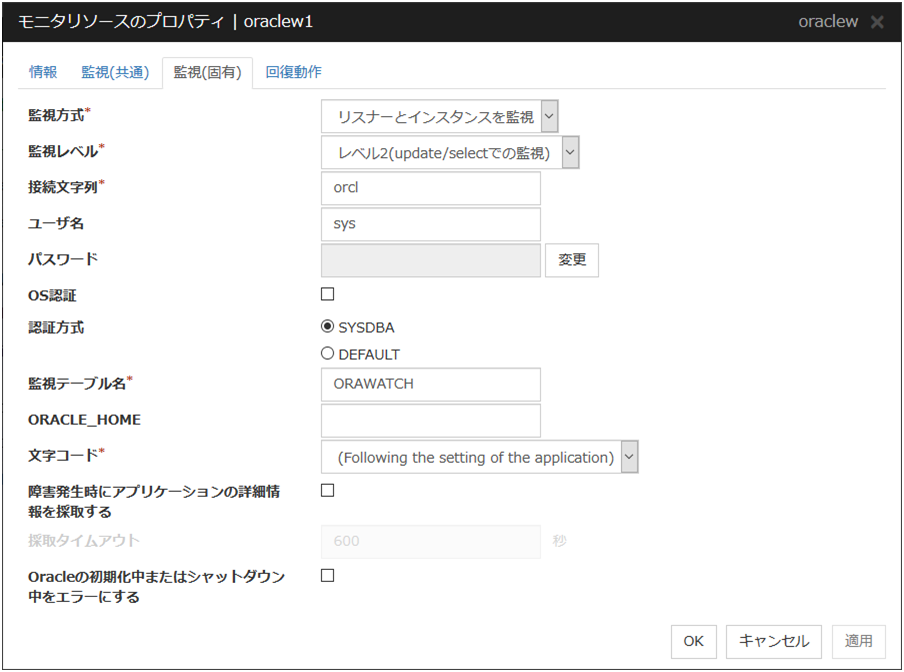Focus the empty ORACLE_HOME input field
Image resolution: width=904 pixels, height=672 pixels.
click(x=431, y=420)
